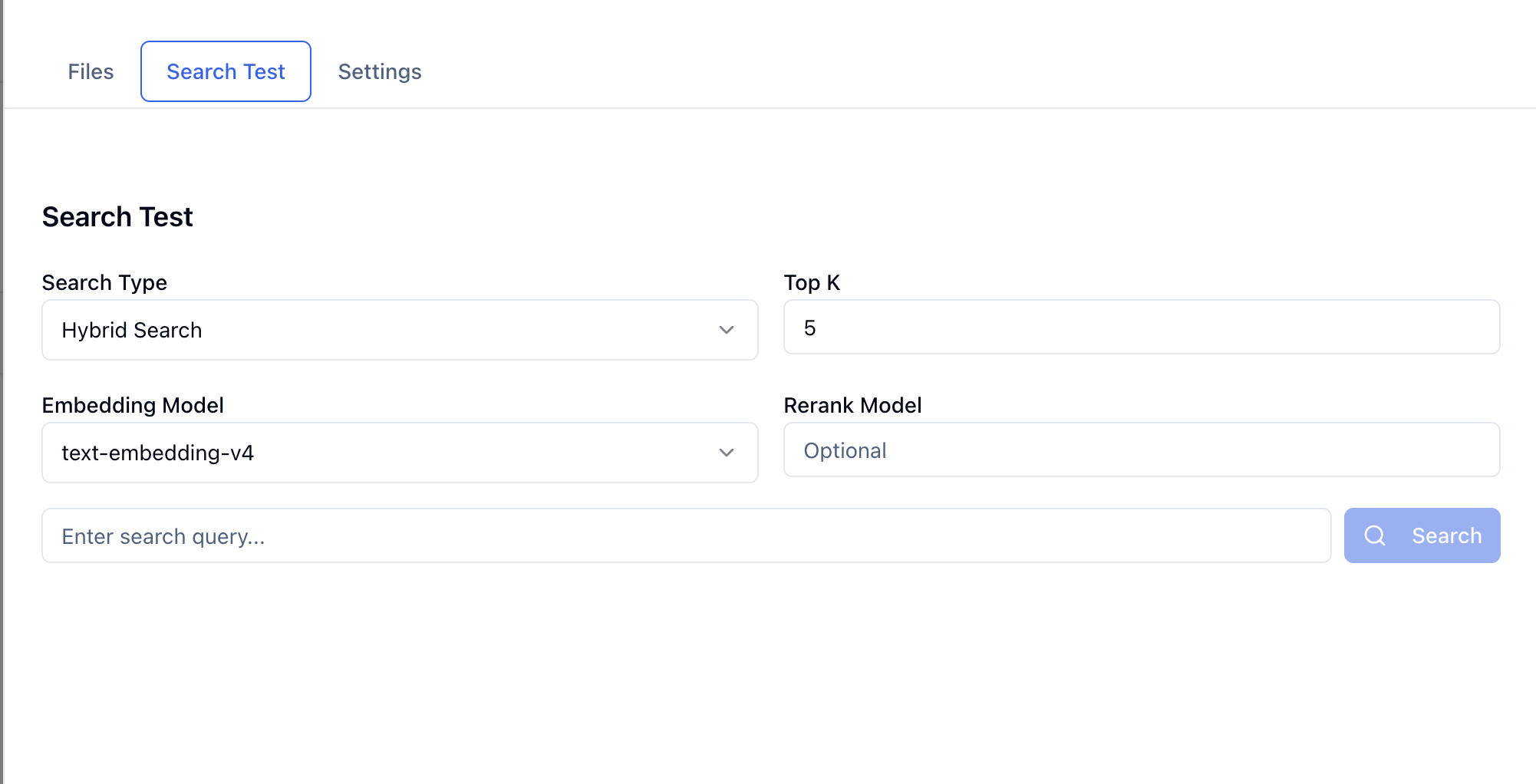Click the chevron next to text-embedding-v4
This screenshot has height=784, width=1536.
coord(726,453)
